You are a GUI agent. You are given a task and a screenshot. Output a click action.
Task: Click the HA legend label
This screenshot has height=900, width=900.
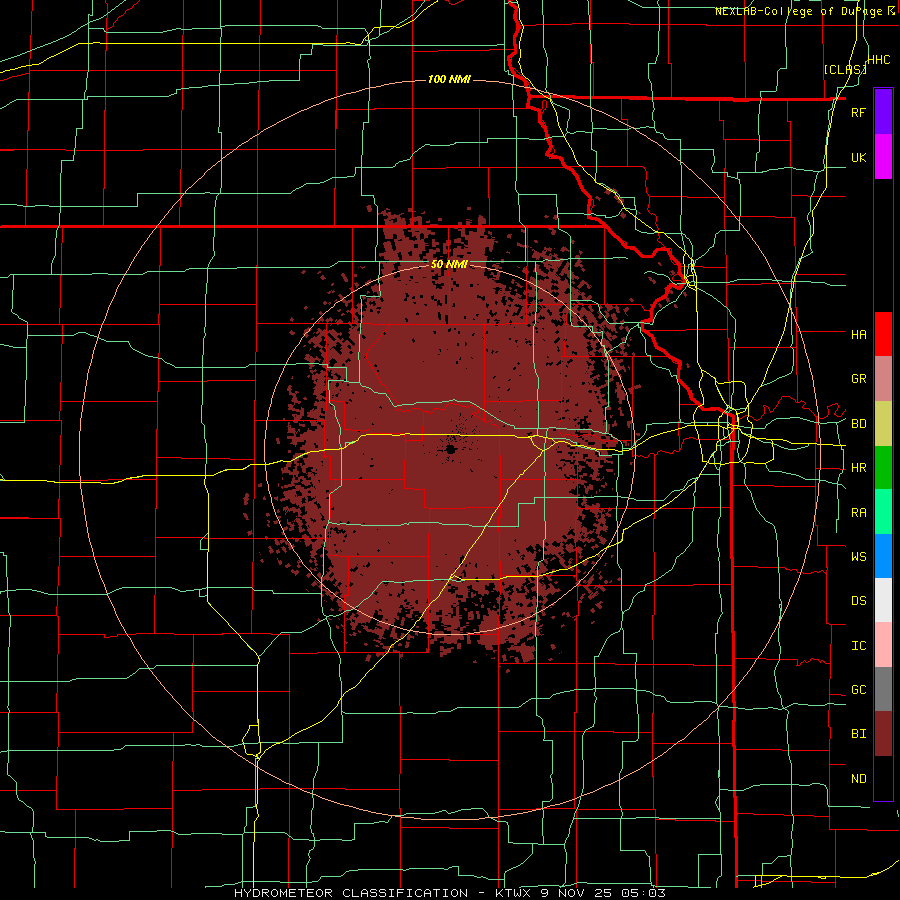pos(858,335)
